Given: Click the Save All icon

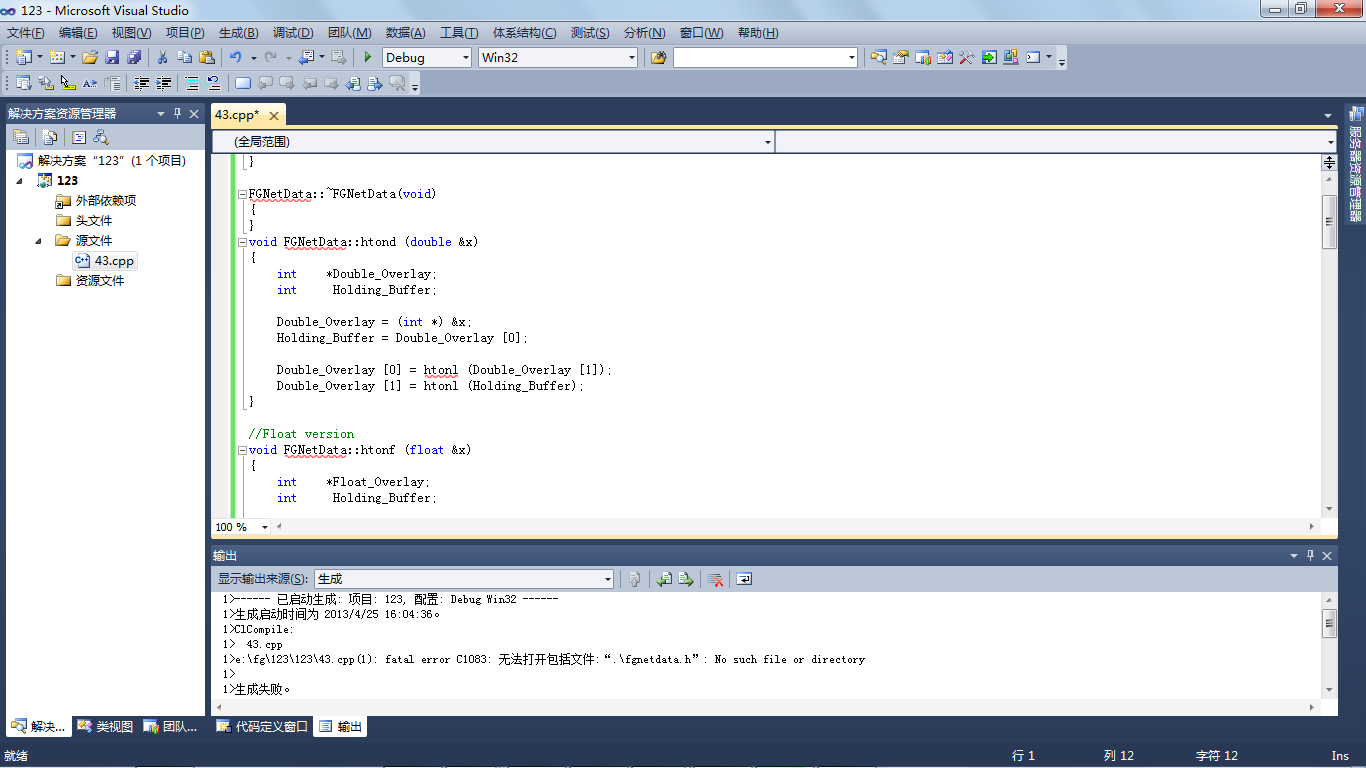Looking at the screenshot, I should point(134,57).
